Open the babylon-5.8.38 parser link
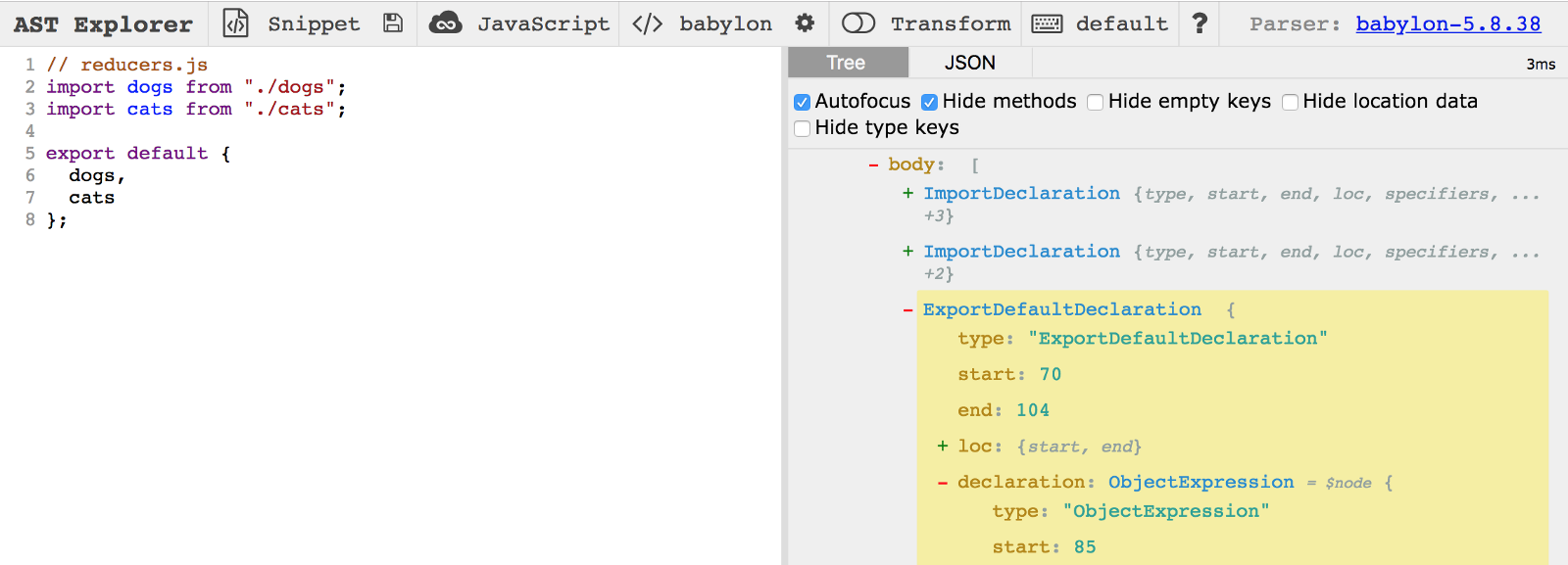 point(1448,24)
